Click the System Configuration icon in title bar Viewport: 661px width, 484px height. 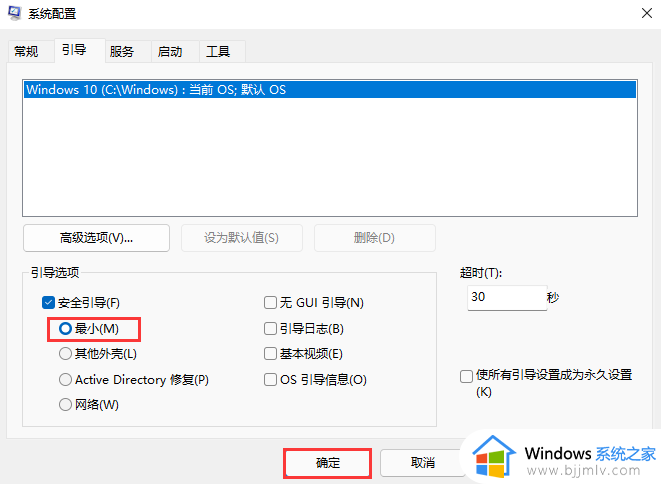[14, 13]
